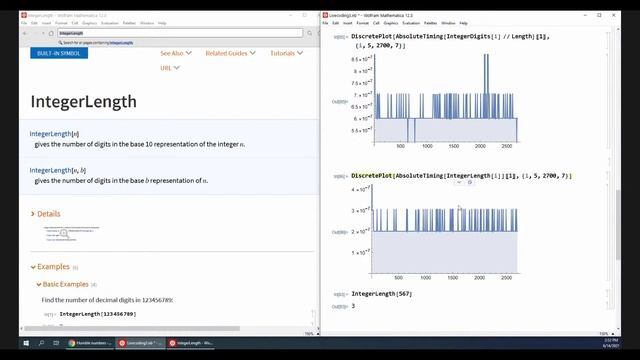Switch to IntegerLength documentation taskbar item

click(x=191, y=343)
